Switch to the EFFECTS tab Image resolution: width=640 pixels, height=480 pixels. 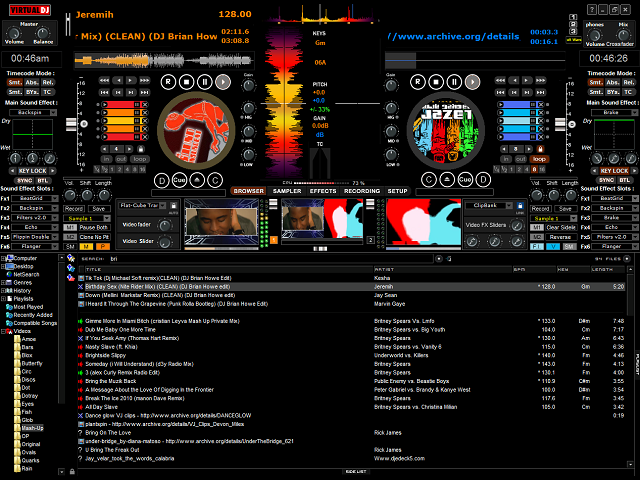tap(323, 191)
